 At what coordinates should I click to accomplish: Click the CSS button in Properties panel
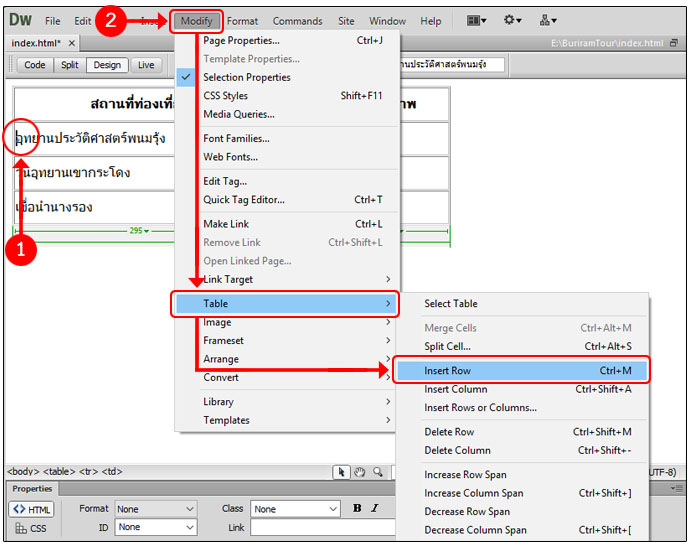tap(31, 528)
